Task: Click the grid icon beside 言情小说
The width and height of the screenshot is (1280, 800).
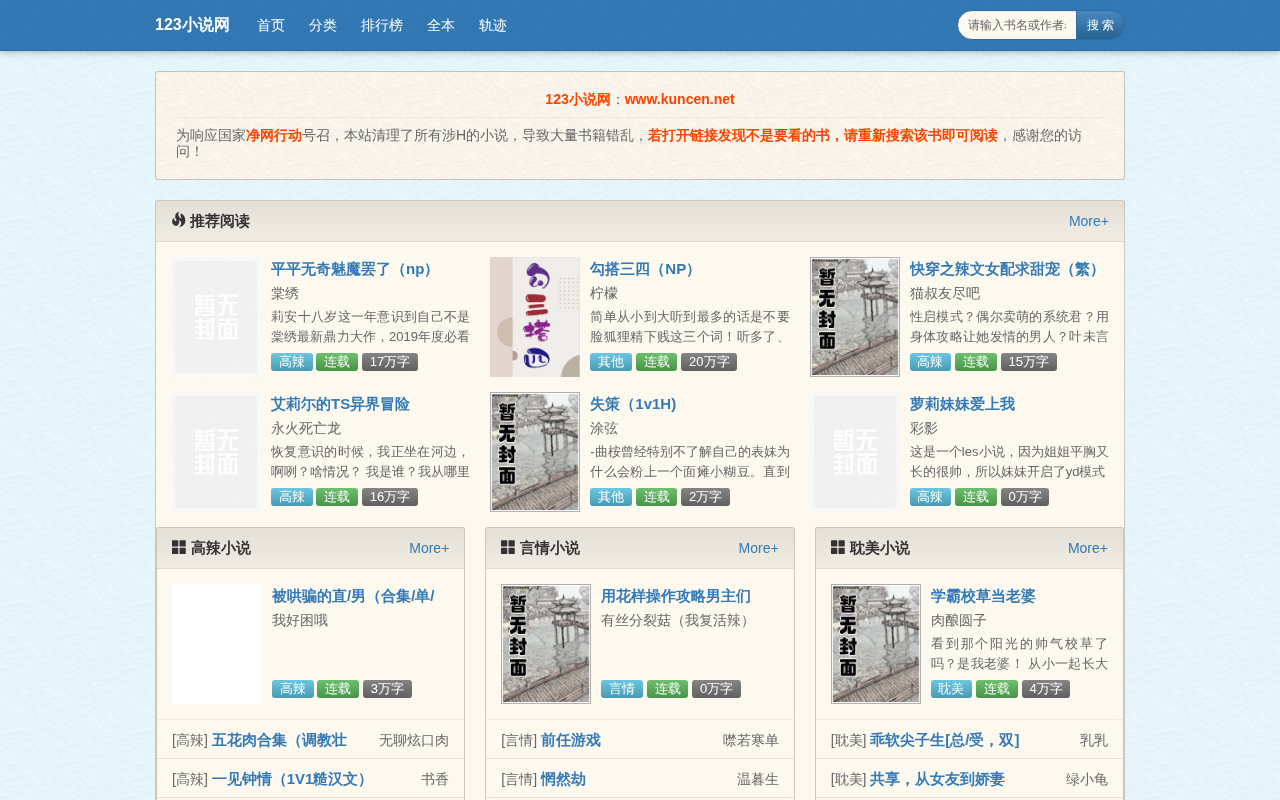Action: (x=508, y=547)
